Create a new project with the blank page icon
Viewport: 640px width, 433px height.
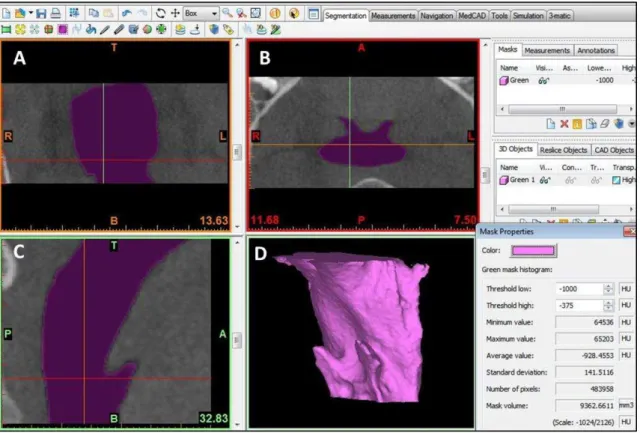tap(6, 13)
